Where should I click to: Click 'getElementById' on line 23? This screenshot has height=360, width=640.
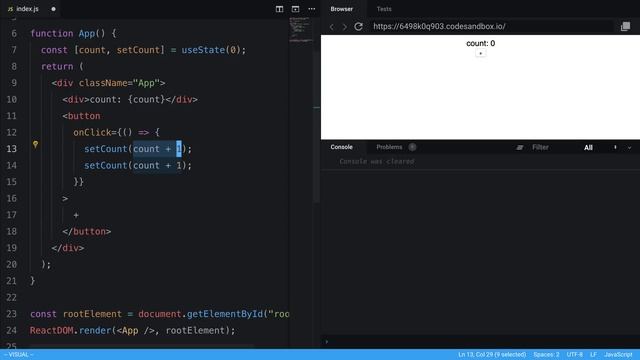click(224, 314)
